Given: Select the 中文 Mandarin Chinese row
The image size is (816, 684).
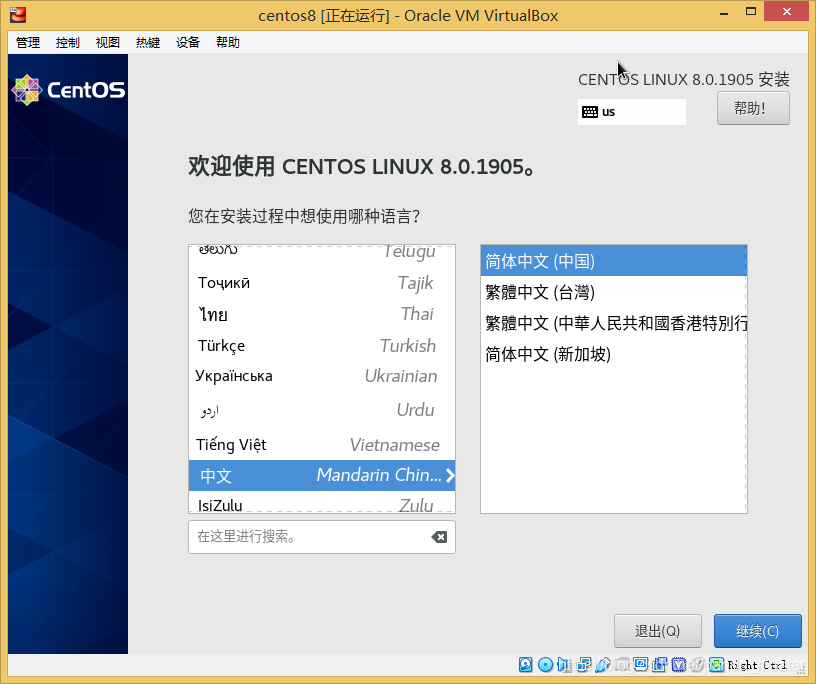Looking at the screenshot, I should point(322,475).
